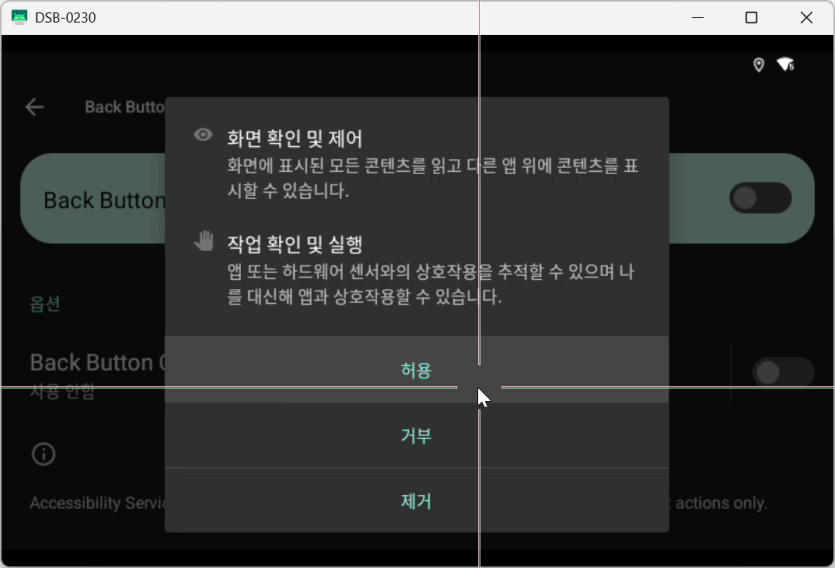Maximize the DSB-0230 window

coord(751,18)
